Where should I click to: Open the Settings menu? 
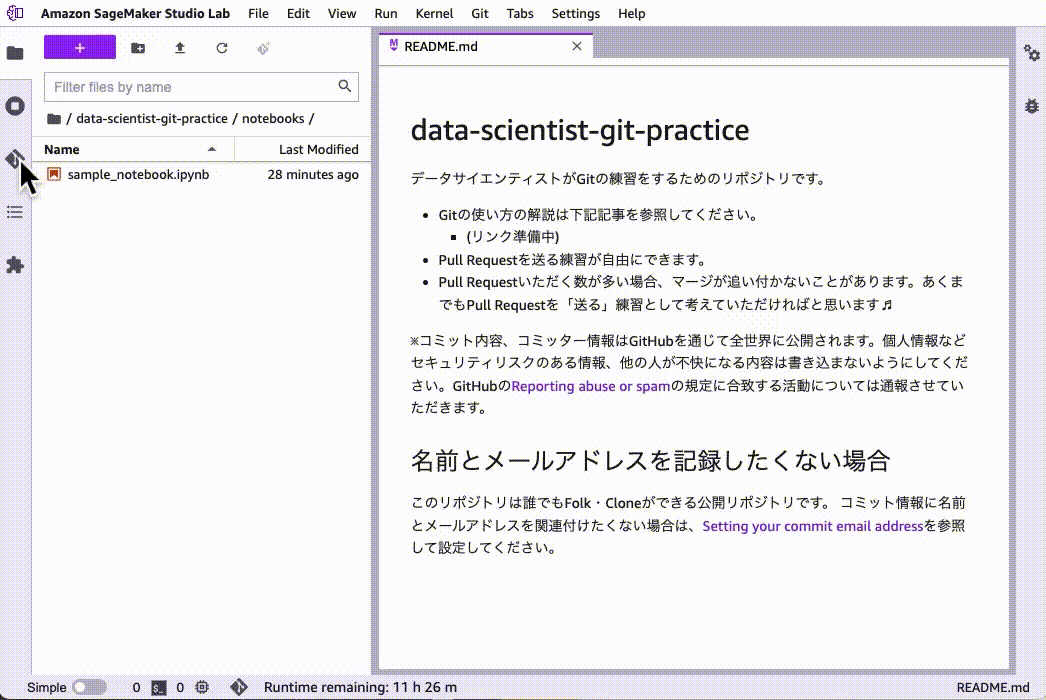coord(575,13)
